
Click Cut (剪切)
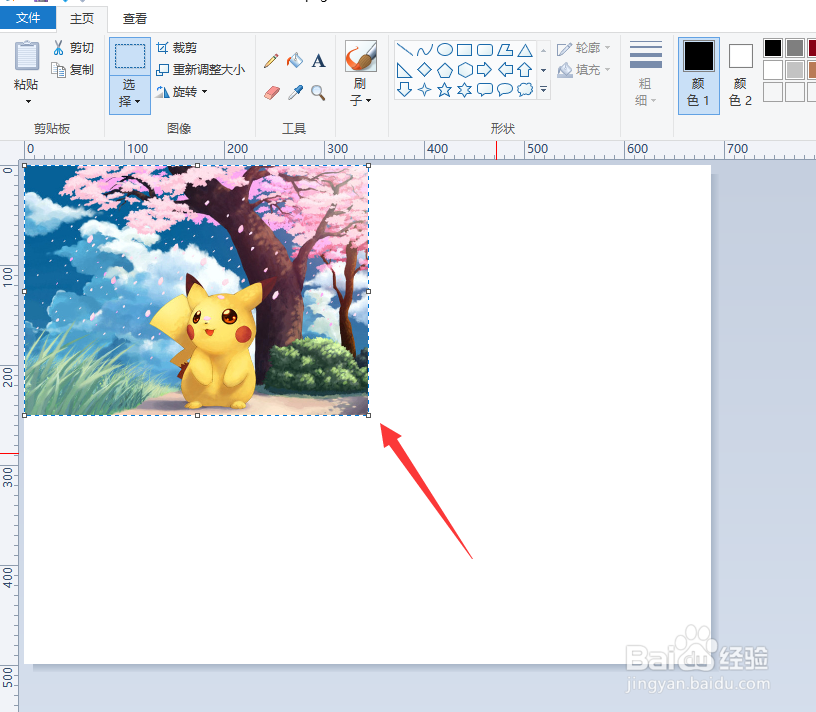point(72,48)
